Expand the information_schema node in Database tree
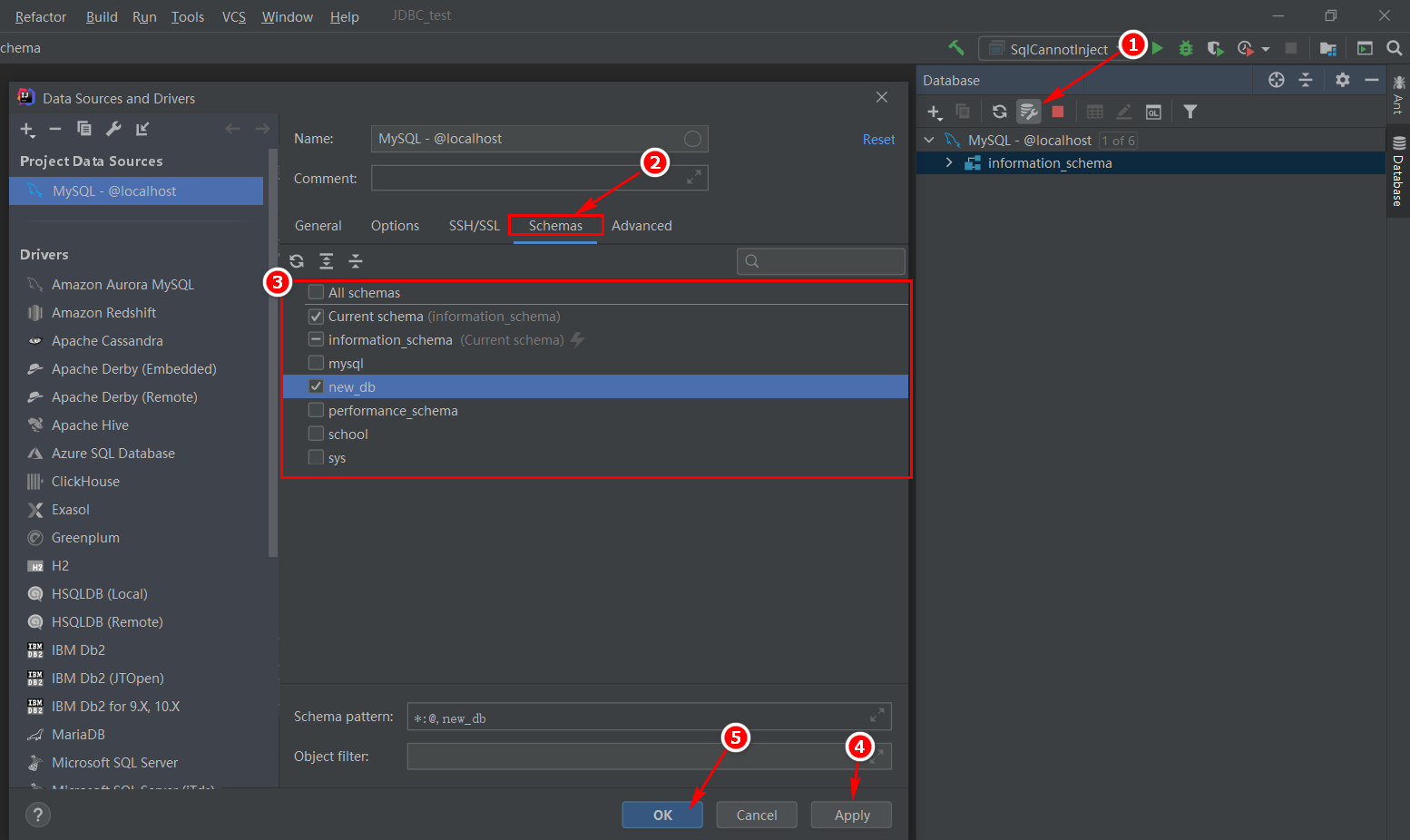Screen dimensions: 1410x840 949,162
